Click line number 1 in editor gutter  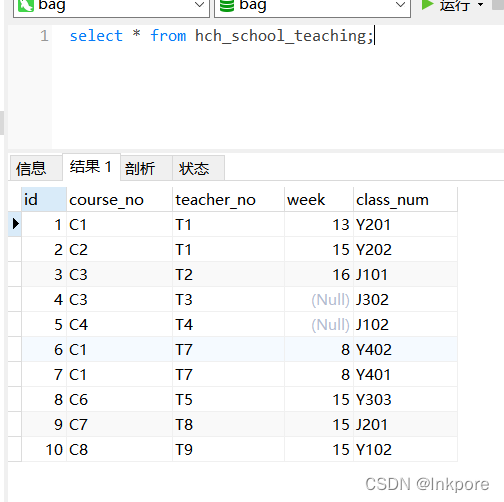tap(44, 36)
